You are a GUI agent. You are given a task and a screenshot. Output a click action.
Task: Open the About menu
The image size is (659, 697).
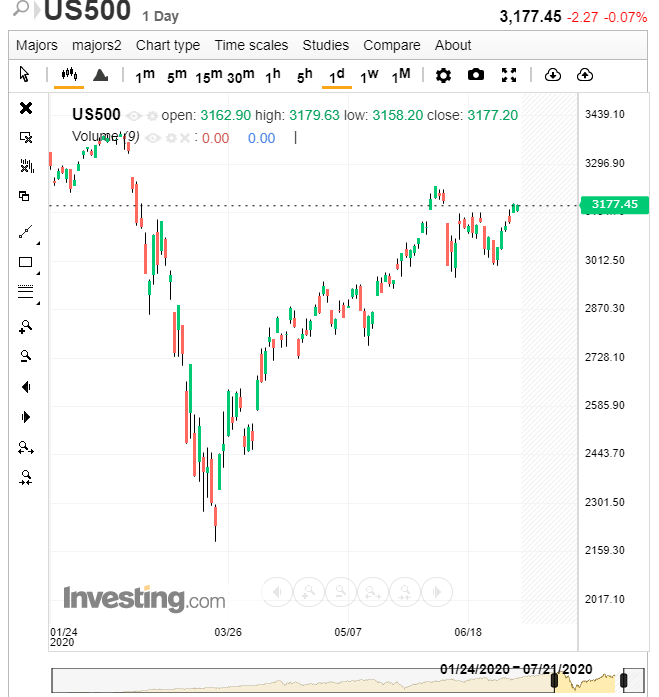coord(453,45)
